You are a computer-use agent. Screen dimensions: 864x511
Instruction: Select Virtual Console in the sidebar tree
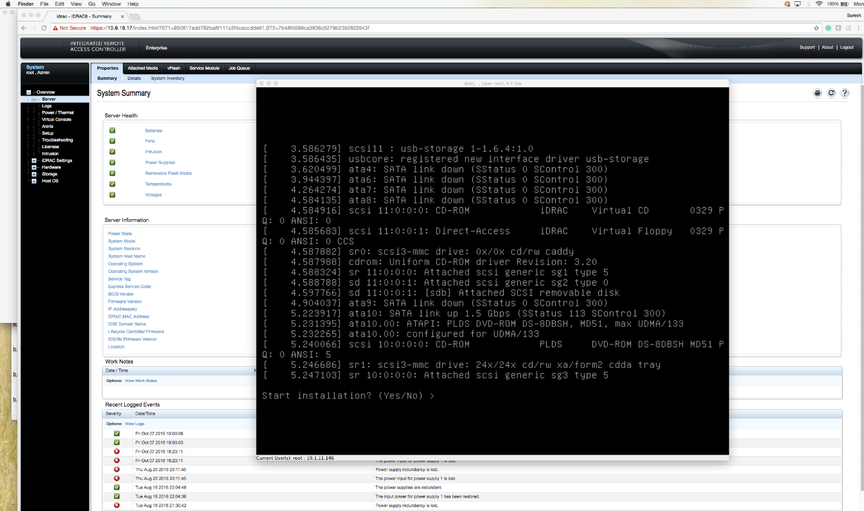56,120
